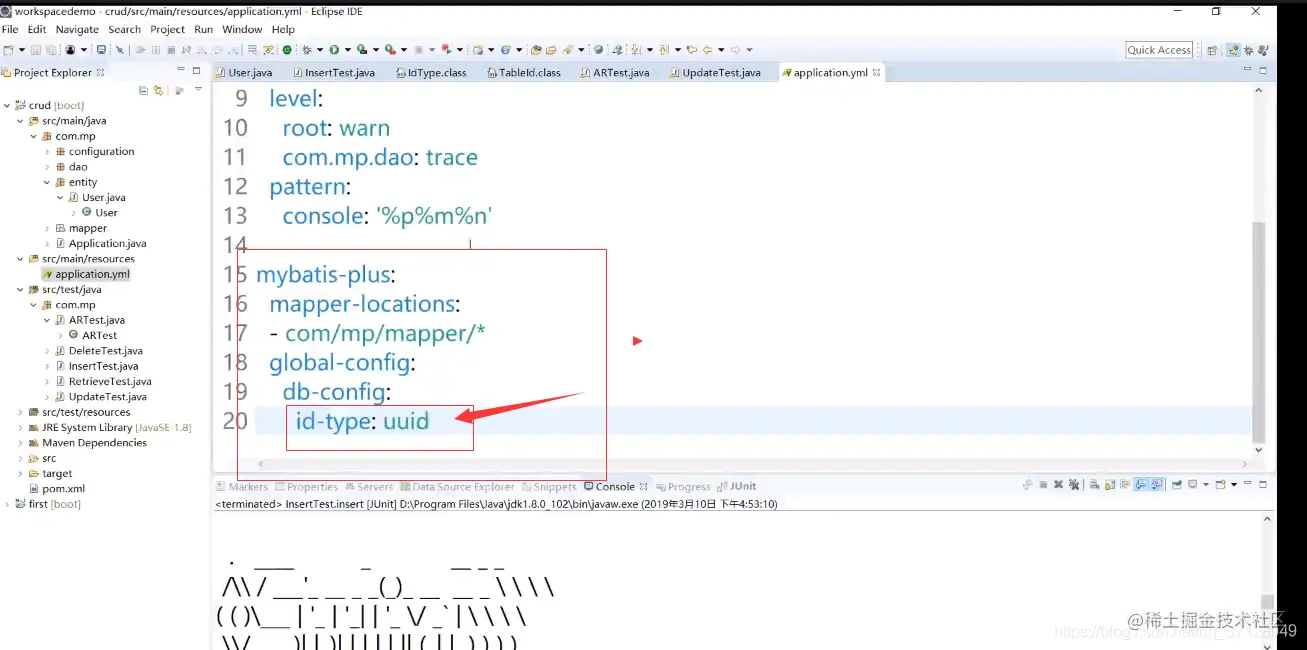Maximize the editor area
The width and height of the screenshot is (1307, 650).
tap(1263, 70)
